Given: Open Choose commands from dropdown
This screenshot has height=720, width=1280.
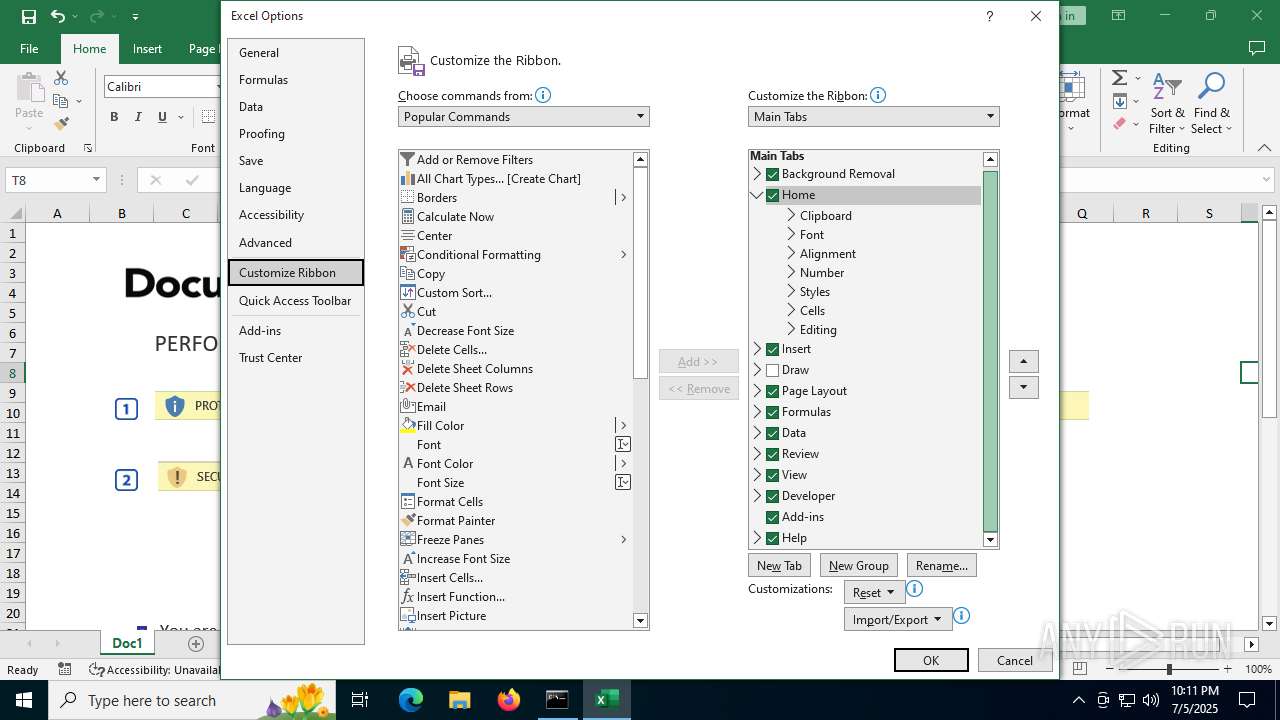Looking at the screenshot, I should coord(524,117).
